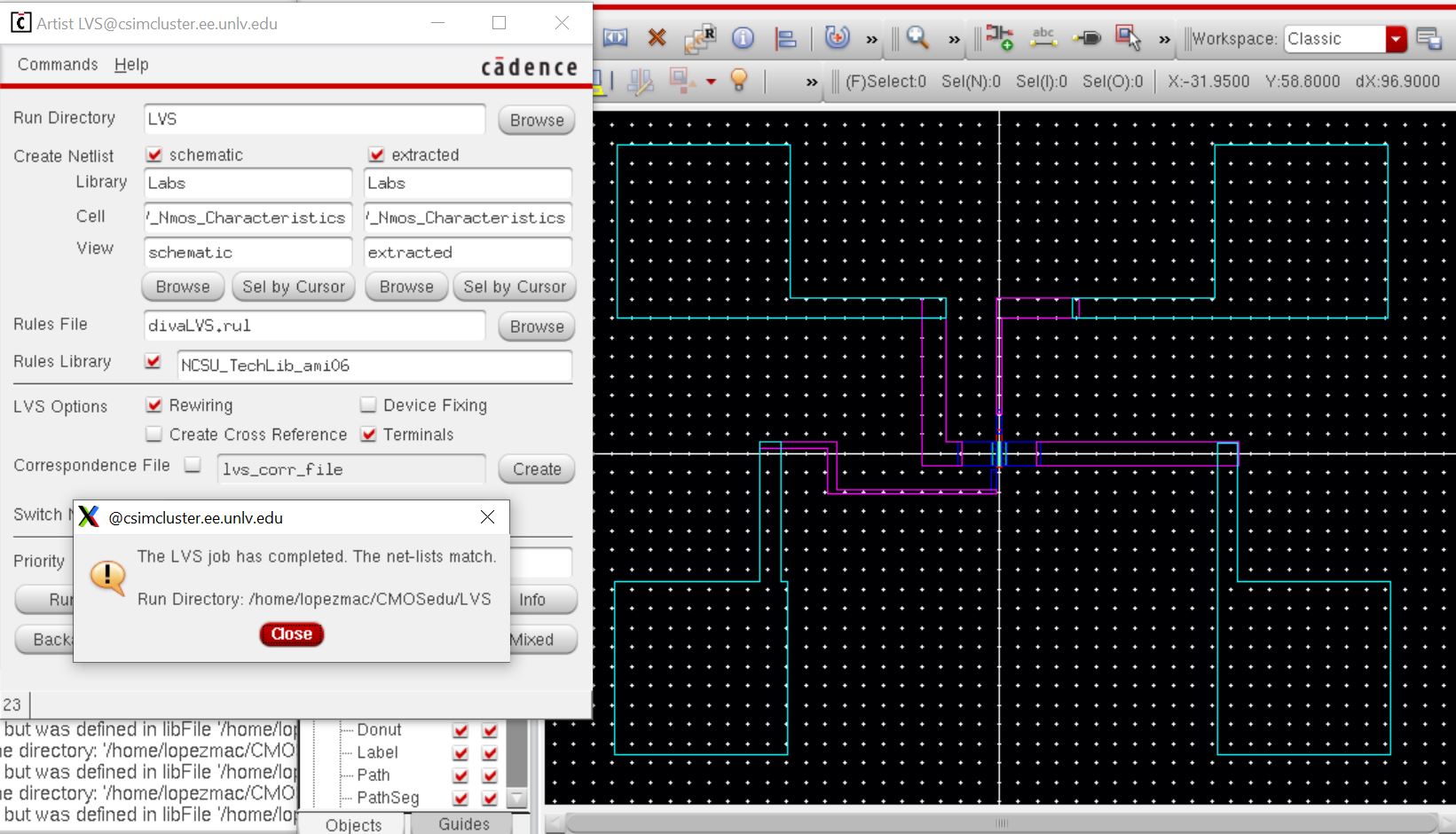Click the magnifier zoom icon
1456x834 pixels.
(917, 38)
